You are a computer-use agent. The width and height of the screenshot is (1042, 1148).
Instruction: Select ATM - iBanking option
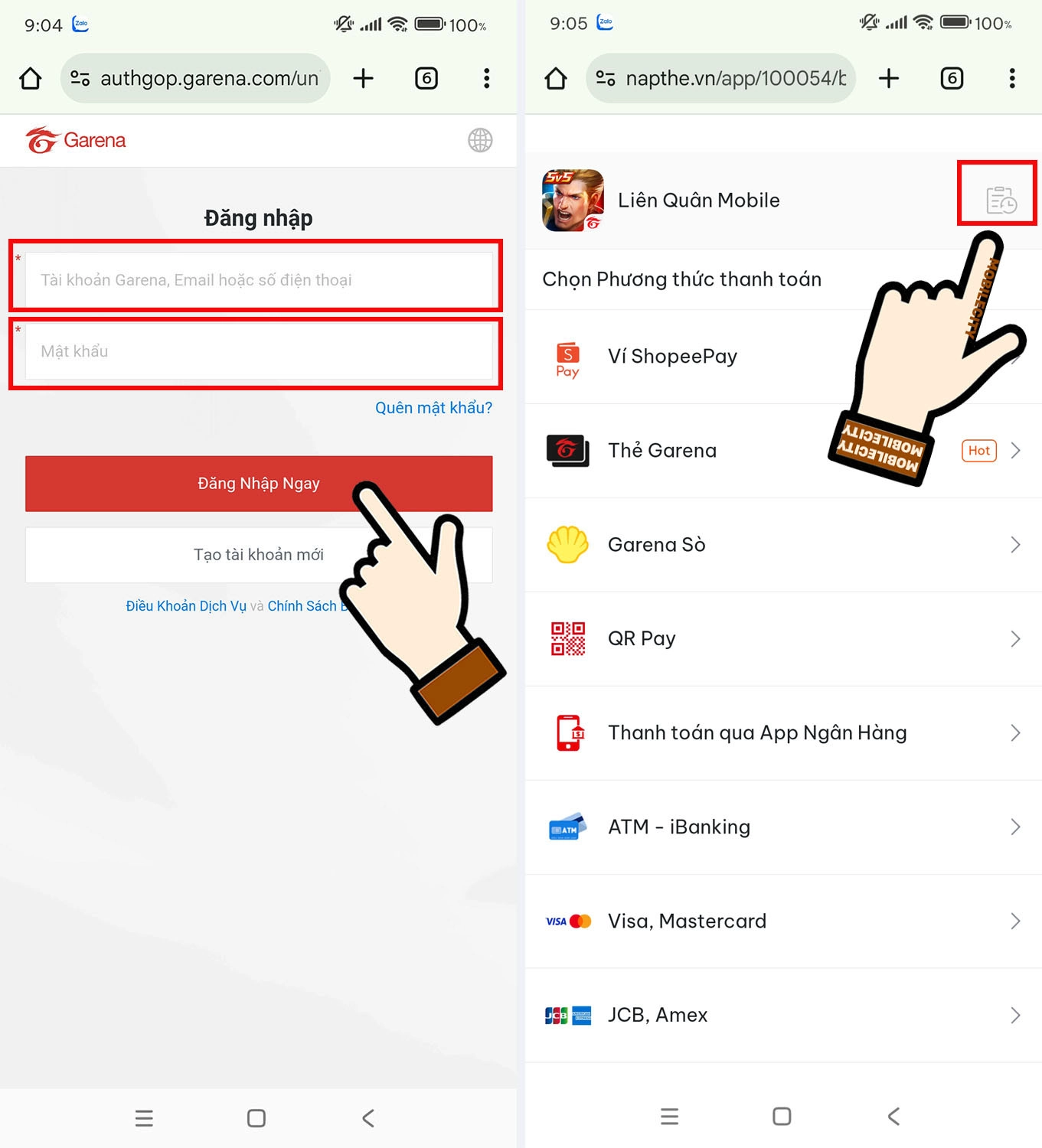[x=783, y=827]
